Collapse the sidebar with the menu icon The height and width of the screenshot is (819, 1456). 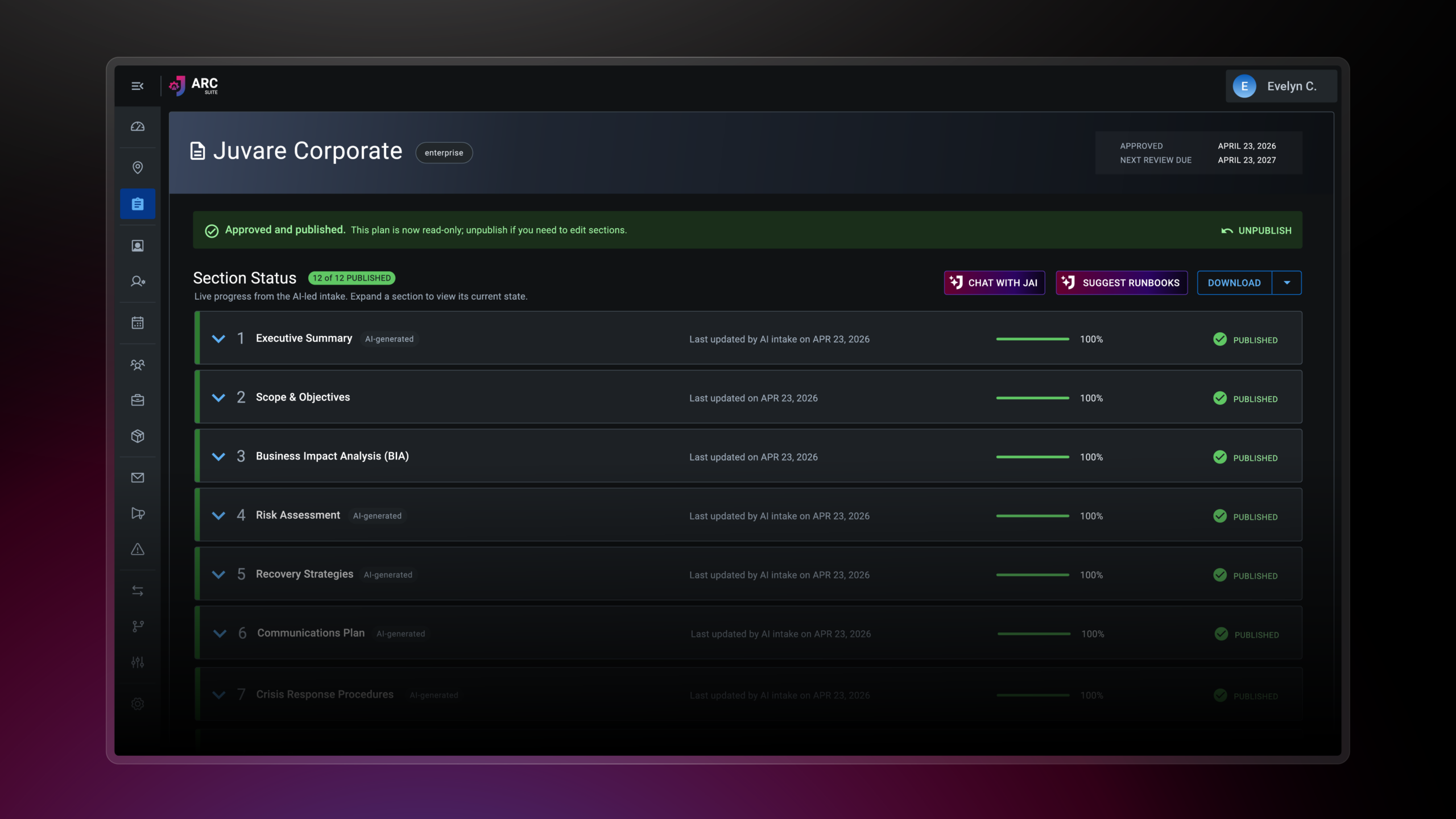(137, 86)
